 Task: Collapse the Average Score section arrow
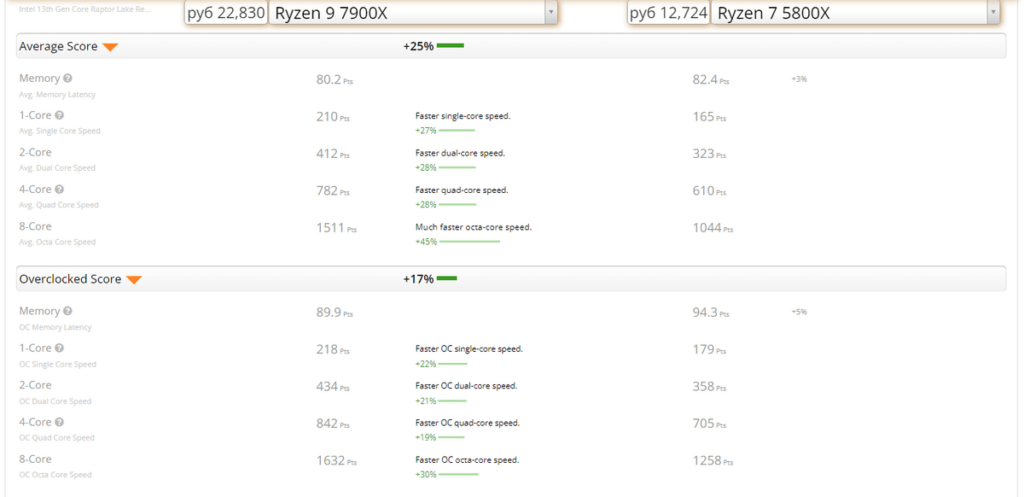coord(110,47)
